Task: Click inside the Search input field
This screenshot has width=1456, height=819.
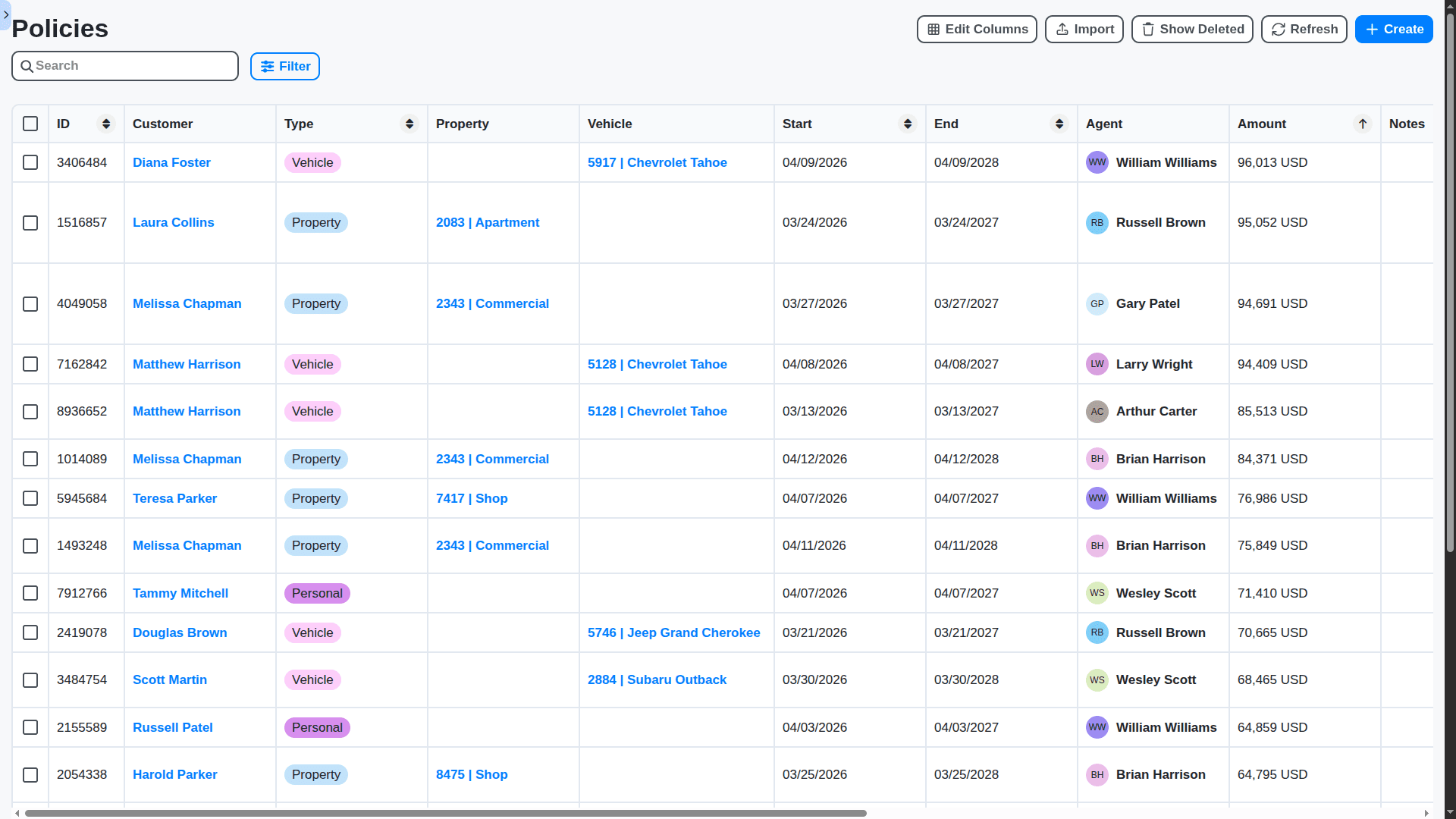Action: tap(125, 66)
